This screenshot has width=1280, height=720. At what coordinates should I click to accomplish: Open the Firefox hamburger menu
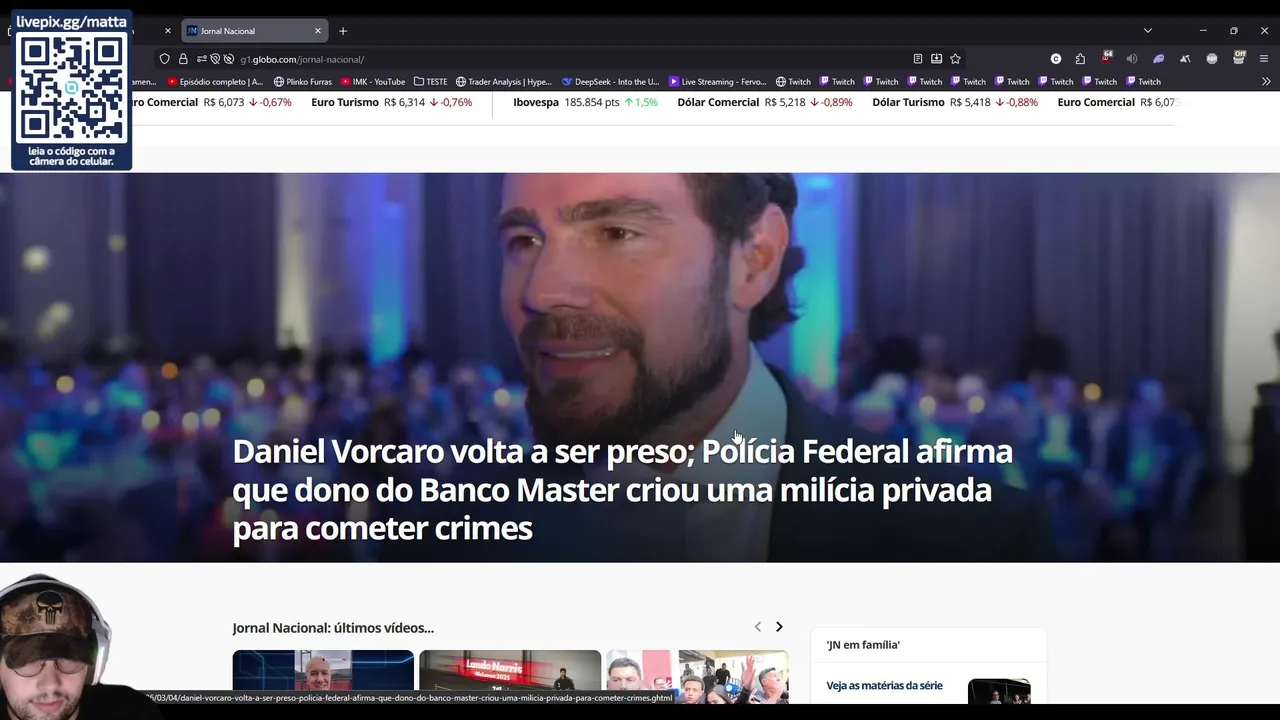(1264, 59)
